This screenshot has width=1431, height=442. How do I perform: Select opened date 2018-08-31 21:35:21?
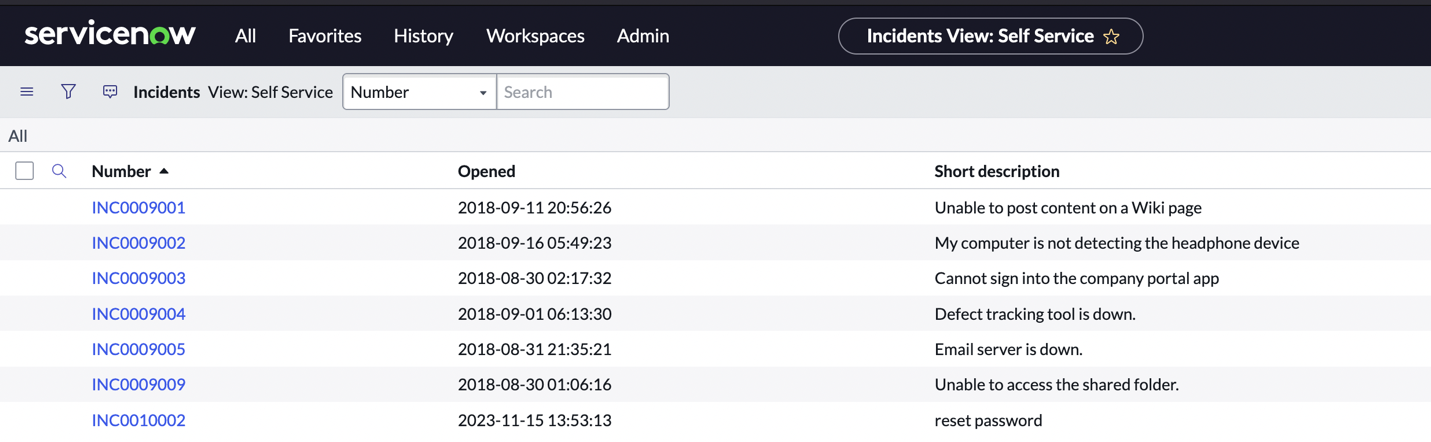click(534, 349)
